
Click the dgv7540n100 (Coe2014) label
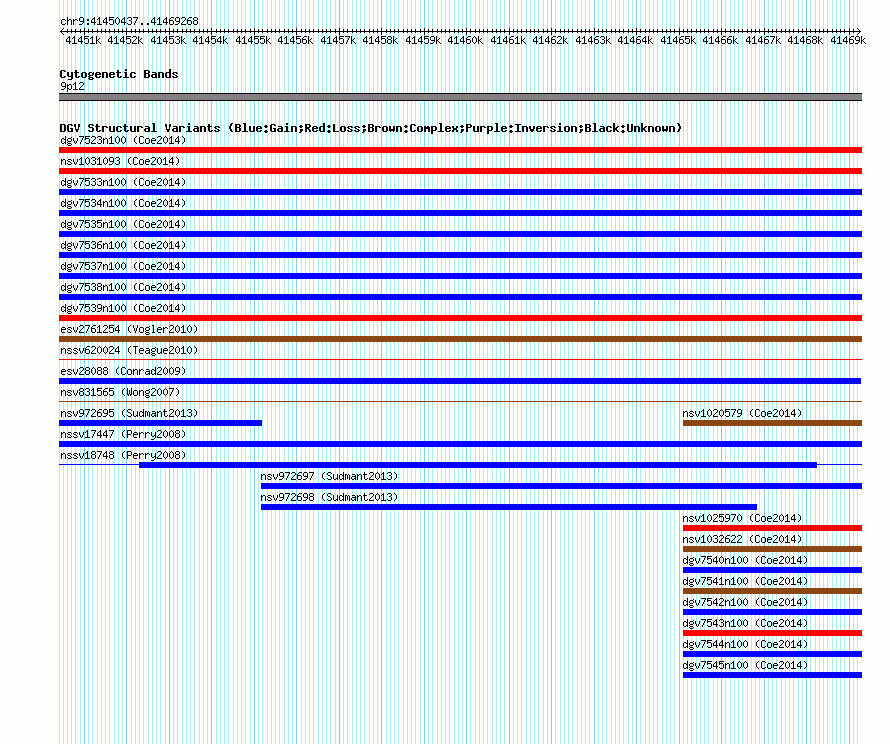[x=745, y=560]
